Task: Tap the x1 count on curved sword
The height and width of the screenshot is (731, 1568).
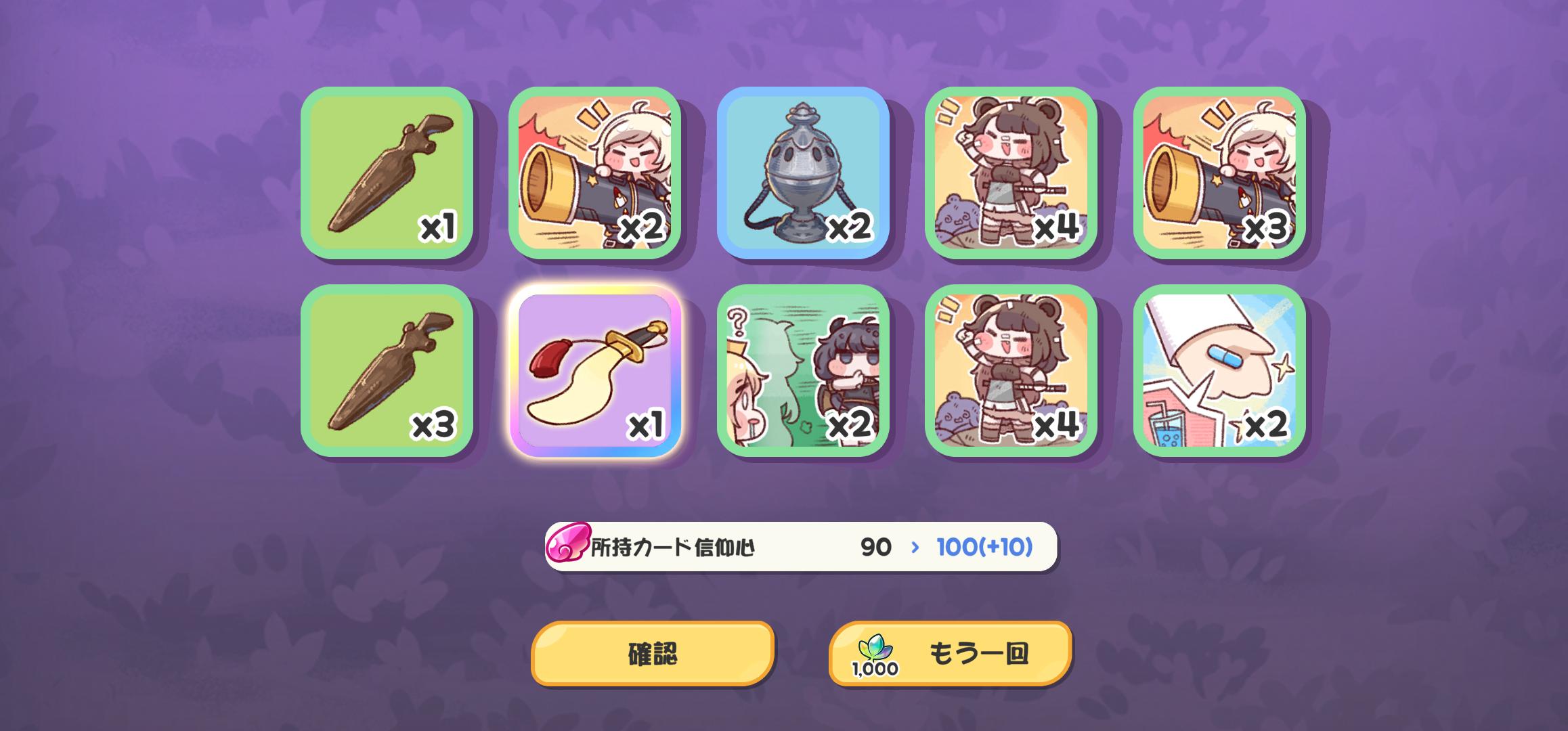Action: click(x=645, y=425)
